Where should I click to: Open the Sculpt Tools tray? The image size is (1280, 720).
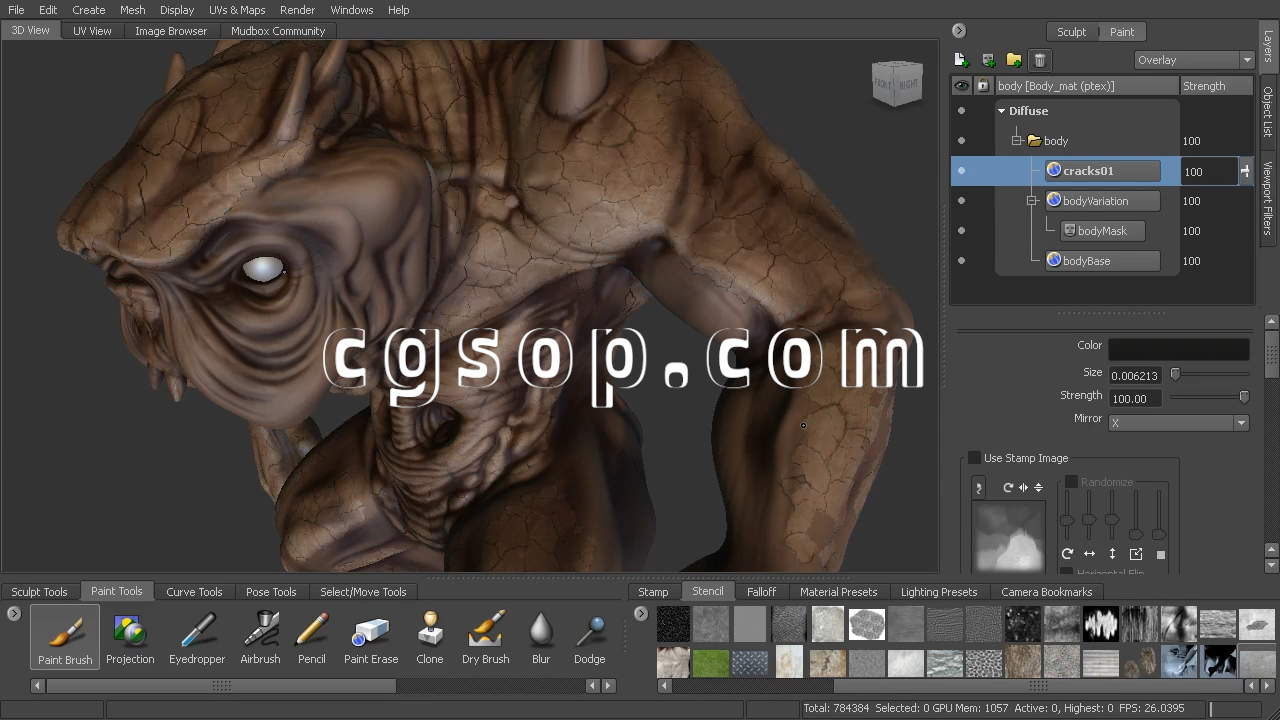click(39, 592)
